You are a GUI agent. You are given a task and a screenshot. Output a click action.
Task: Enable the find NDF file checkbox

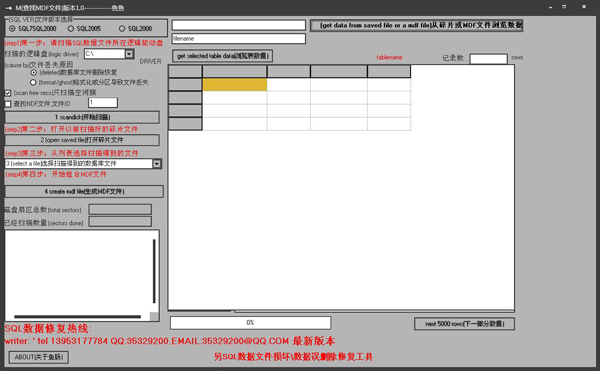tap(8, 104)
